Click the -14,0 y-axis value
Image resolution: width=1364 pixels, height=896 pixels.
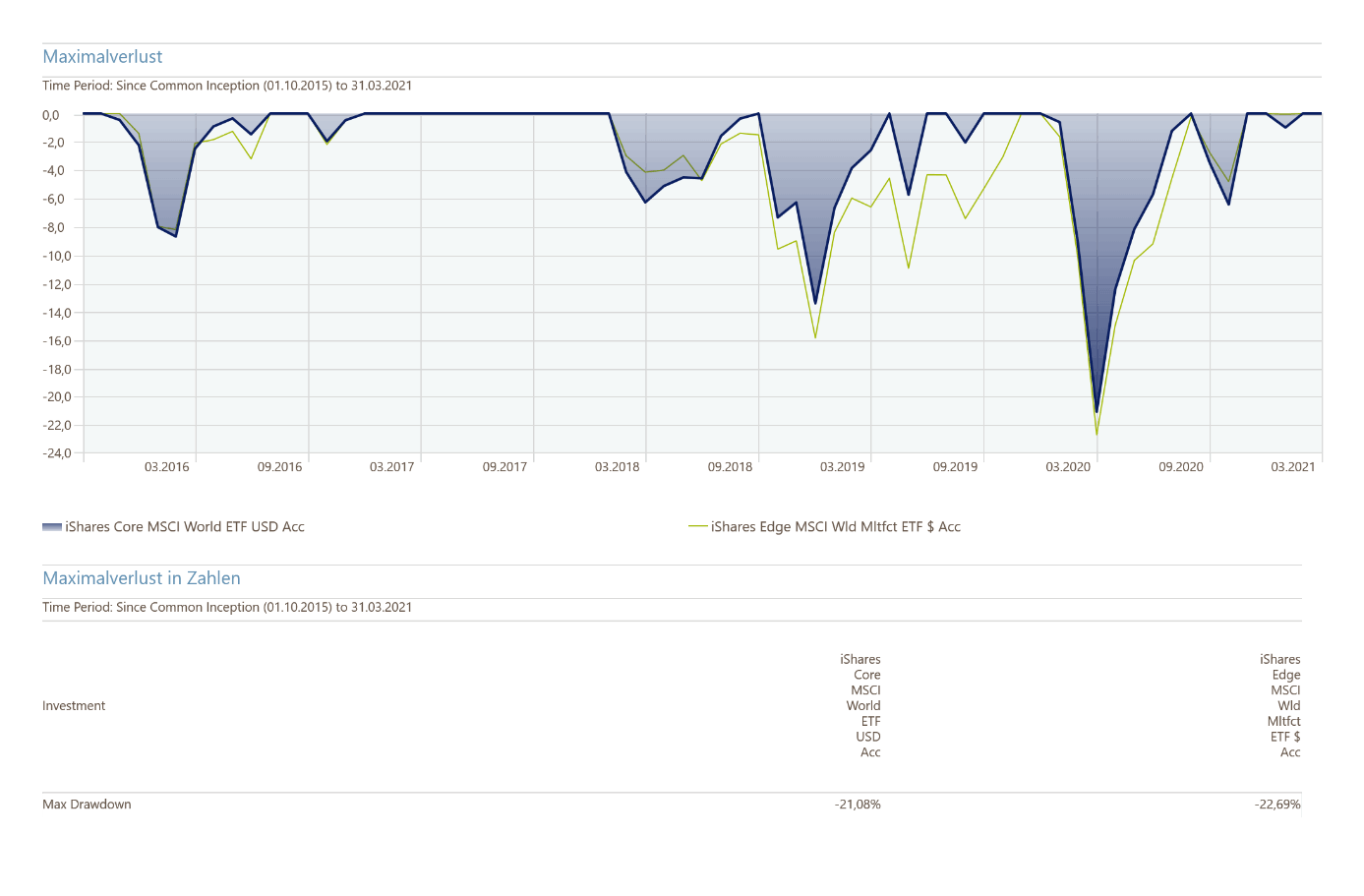pos(57,314)
